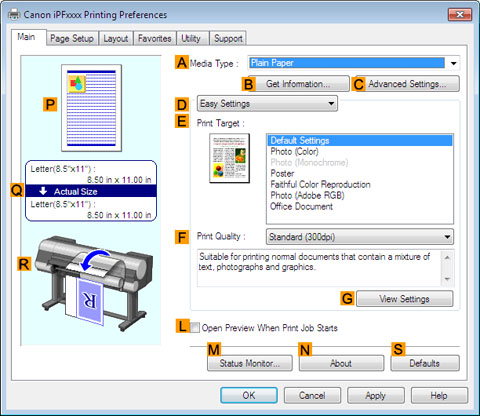Open the Print Quality dropdown
The image size is (480, 416).
tap(360, 237)
